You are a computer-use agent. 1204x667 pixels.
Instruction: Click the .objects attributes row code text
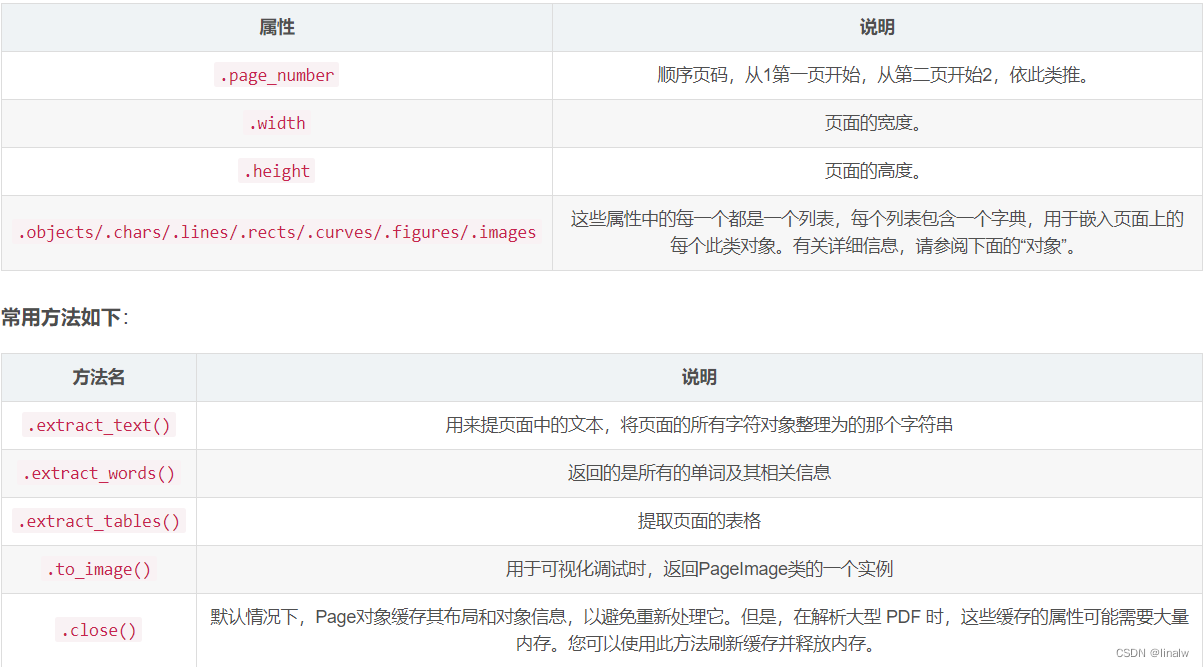coord(276,231)
